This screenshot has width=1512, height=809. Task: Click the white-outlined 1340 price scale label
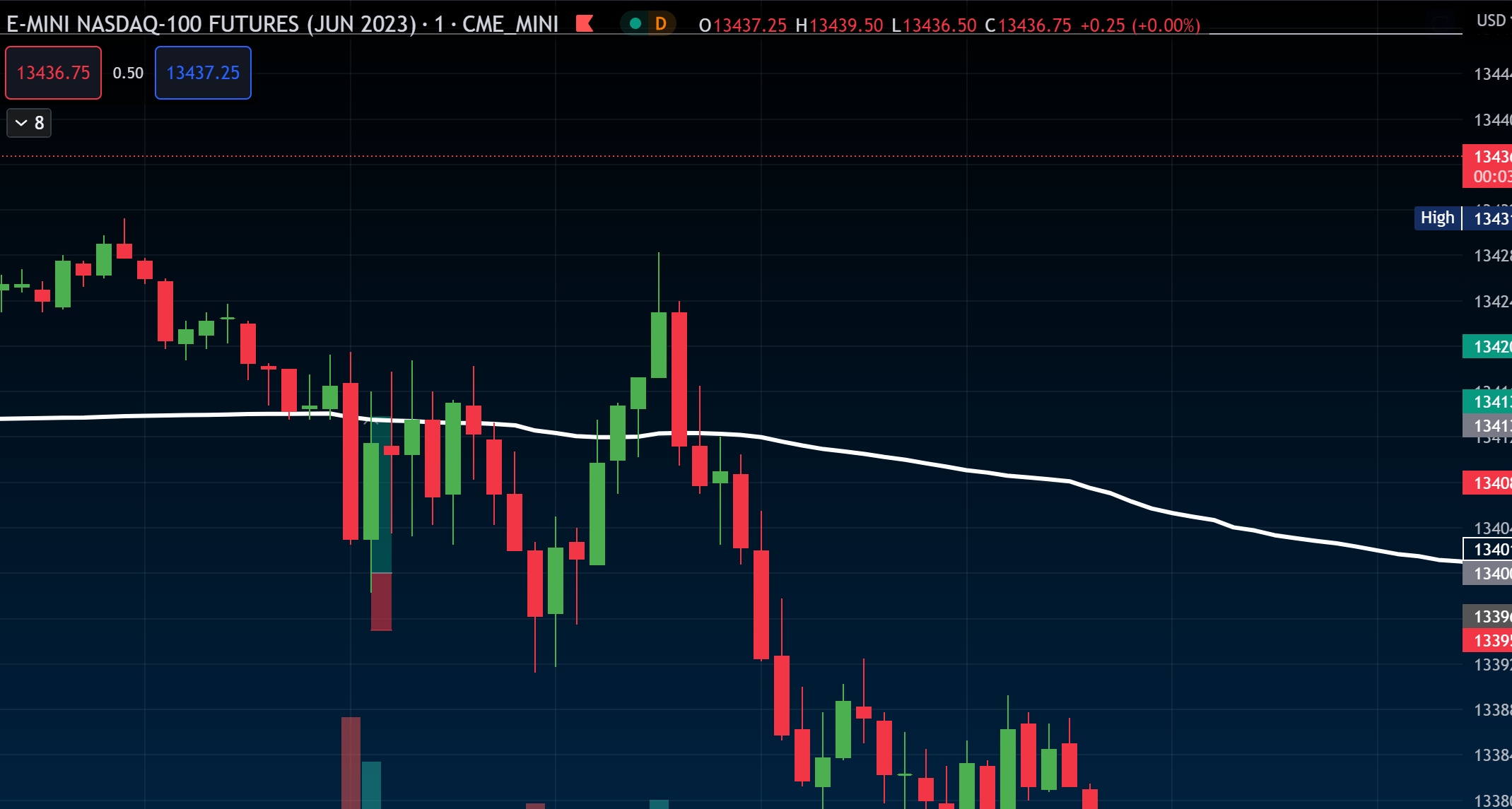[1487, 549]
